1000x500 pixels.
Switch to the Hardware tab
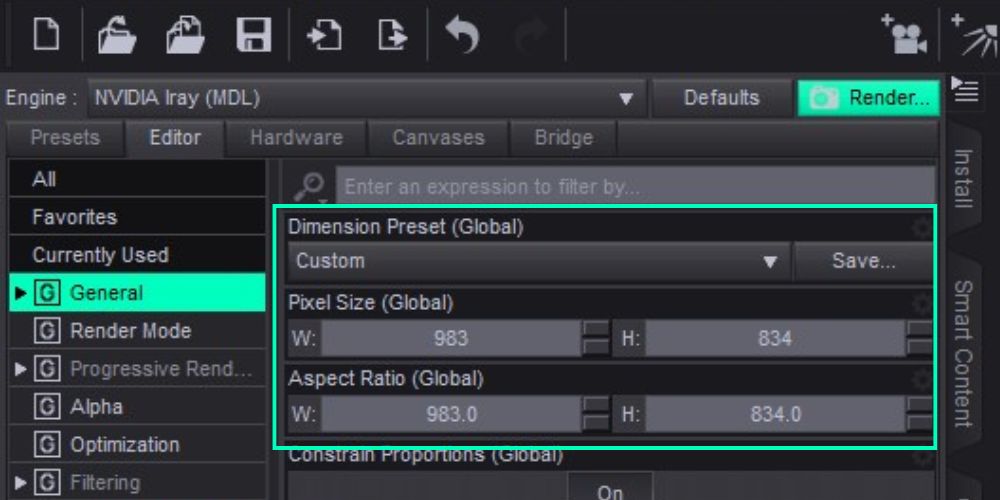[x=296, y=138]
